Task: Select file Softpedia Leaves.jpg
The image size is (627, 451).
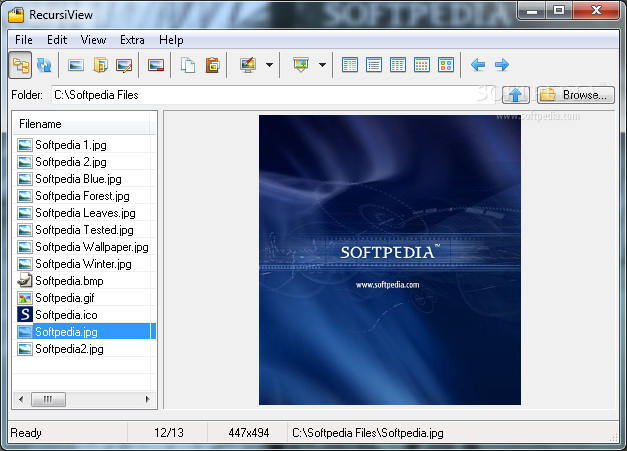Action: [x=84, y=213]
